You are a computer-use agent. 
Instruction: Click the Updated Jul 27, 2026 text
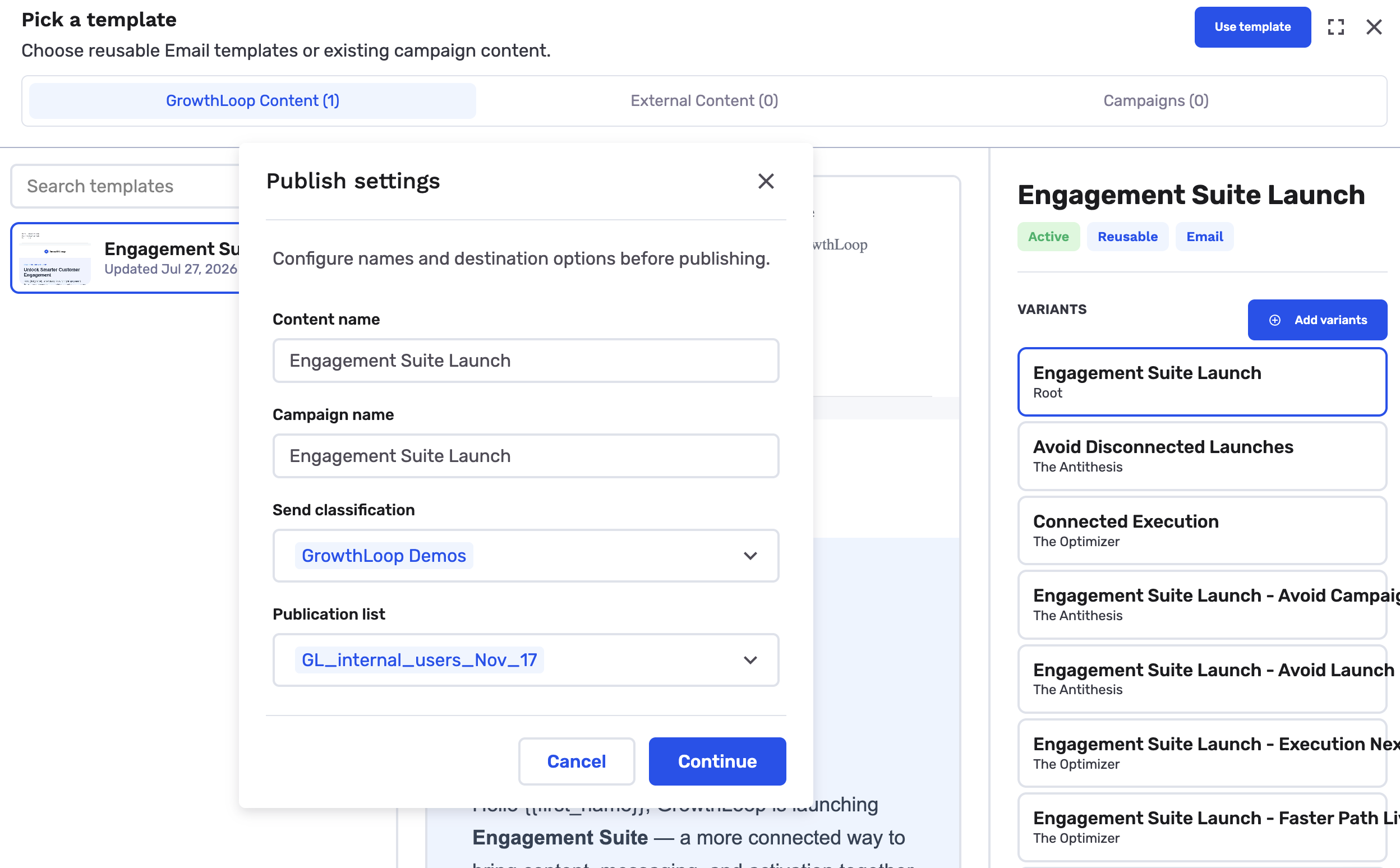click(171, 269)
